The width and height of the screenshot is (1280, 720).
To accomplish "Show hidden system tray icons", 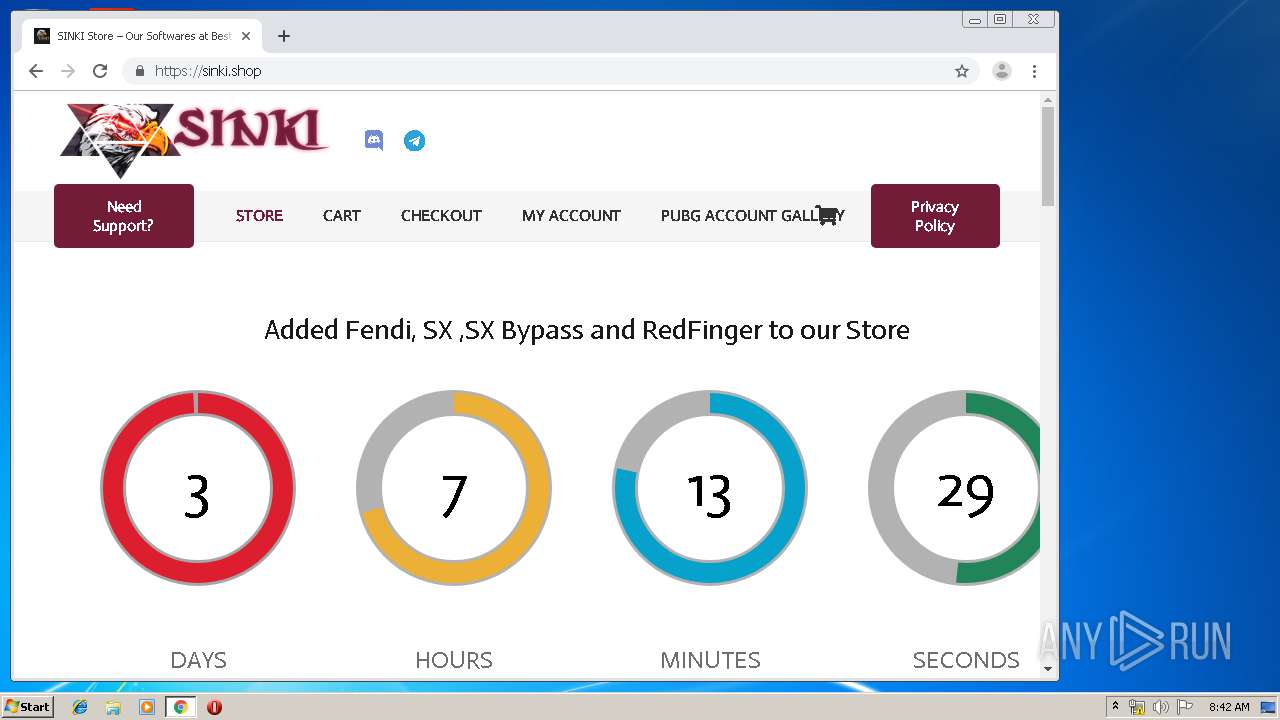I will 1115,707.
